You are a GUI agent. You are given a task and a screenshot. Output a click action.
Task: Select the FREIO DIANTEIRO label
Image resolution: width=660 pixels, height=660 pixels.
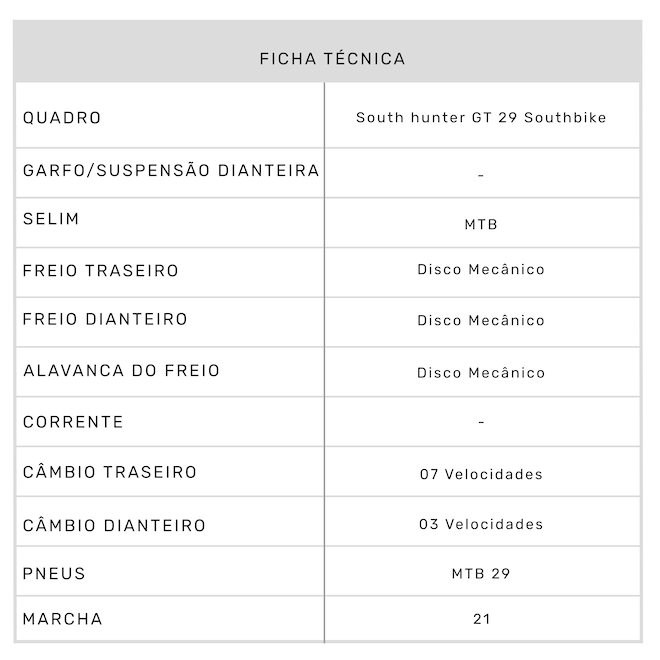[x=105, y=320]
